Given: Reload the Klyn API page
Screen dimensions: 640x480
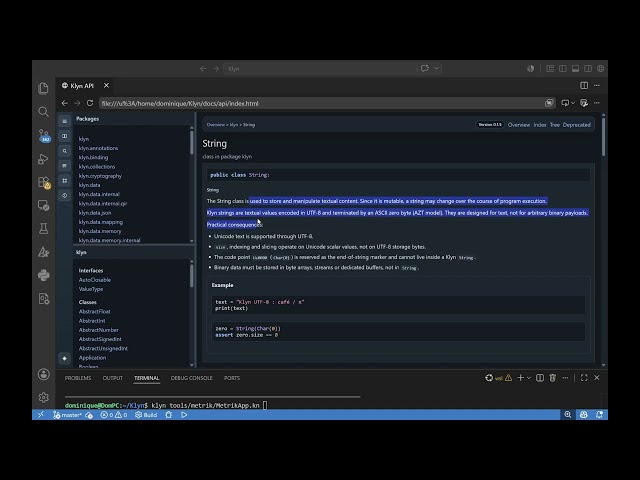Looking at the screenshot, I should [90, 103].
